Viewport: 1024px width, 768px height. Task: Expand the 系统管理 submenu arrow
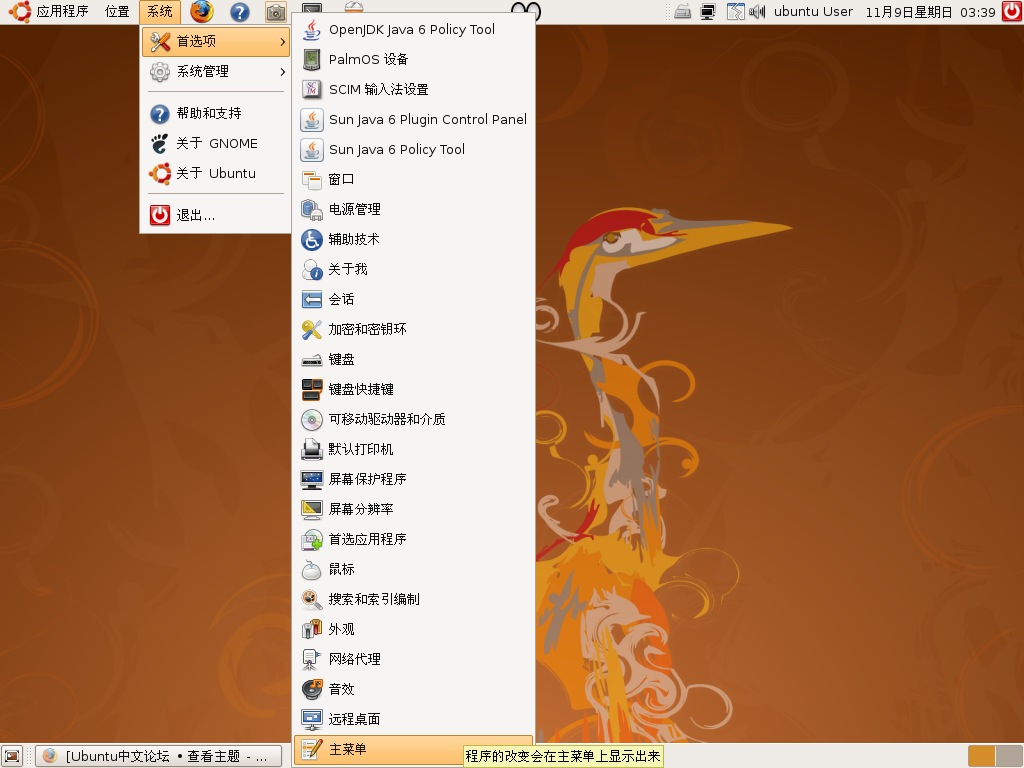point(282,72)
